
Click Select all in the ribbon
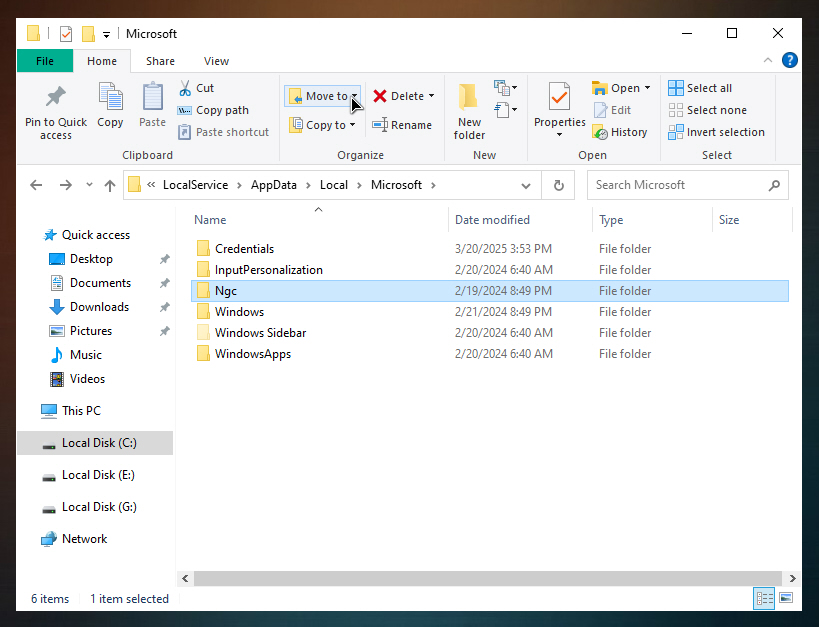click(700, 88)
